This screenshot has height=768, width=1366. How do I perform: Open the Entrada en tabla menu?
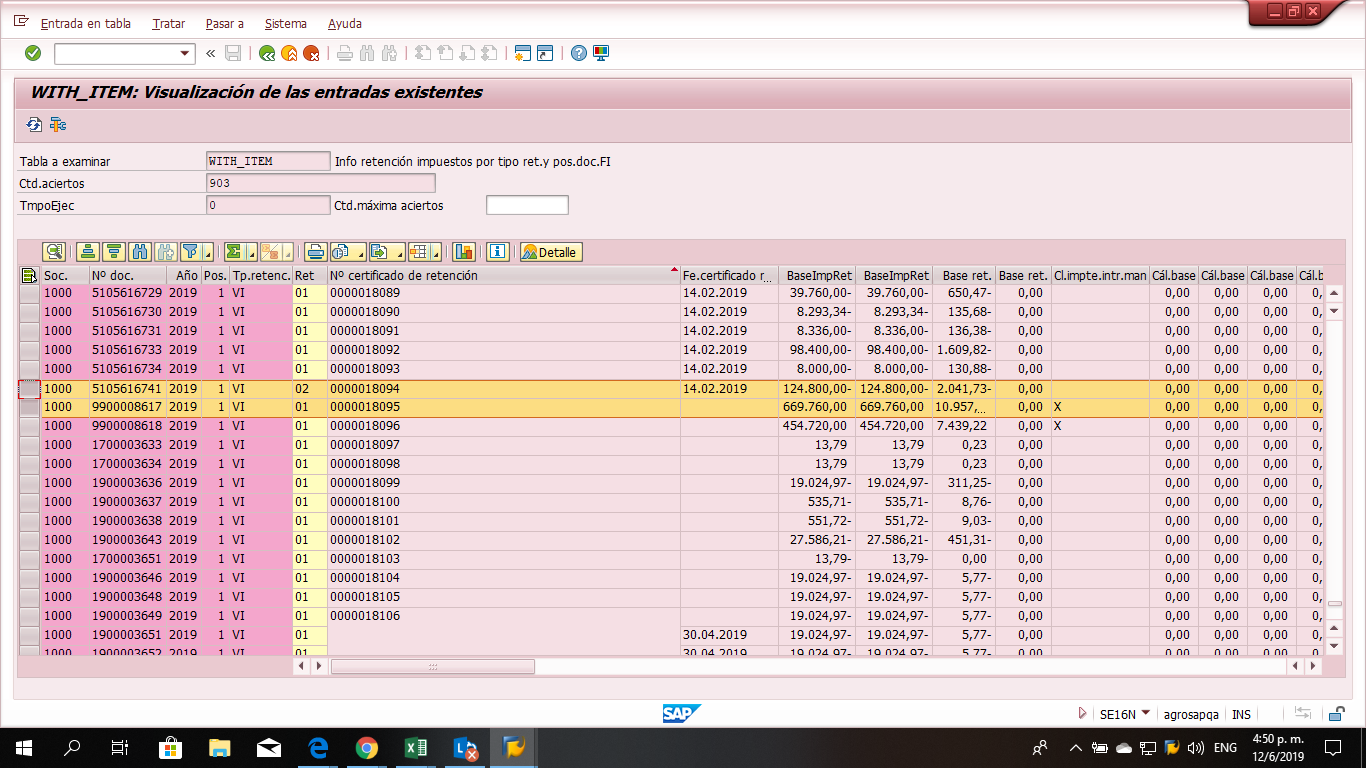click(85, 23)
